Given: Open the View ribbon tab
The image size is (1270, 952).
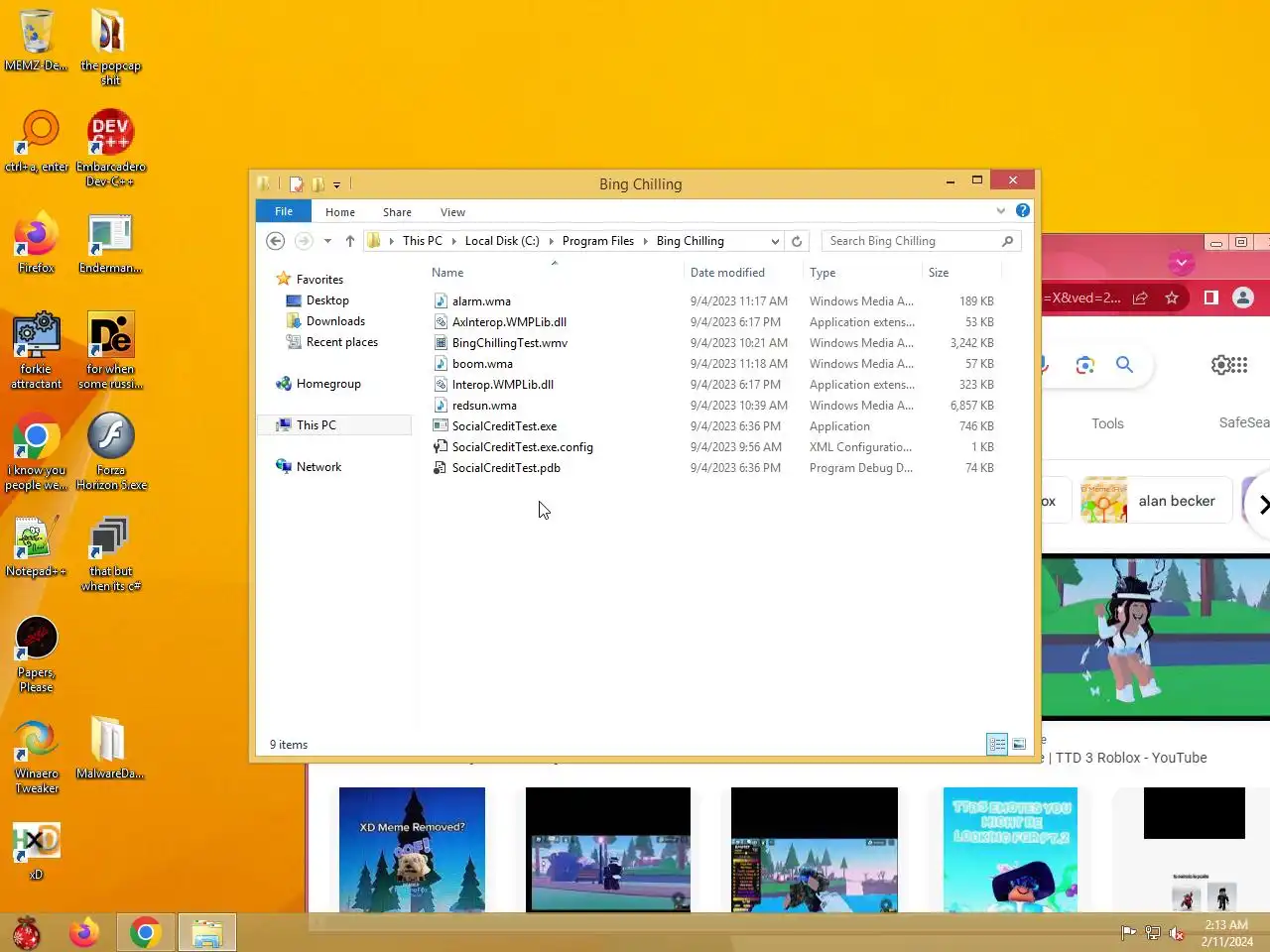Looking at the screenshot, I should pos(452,212).
